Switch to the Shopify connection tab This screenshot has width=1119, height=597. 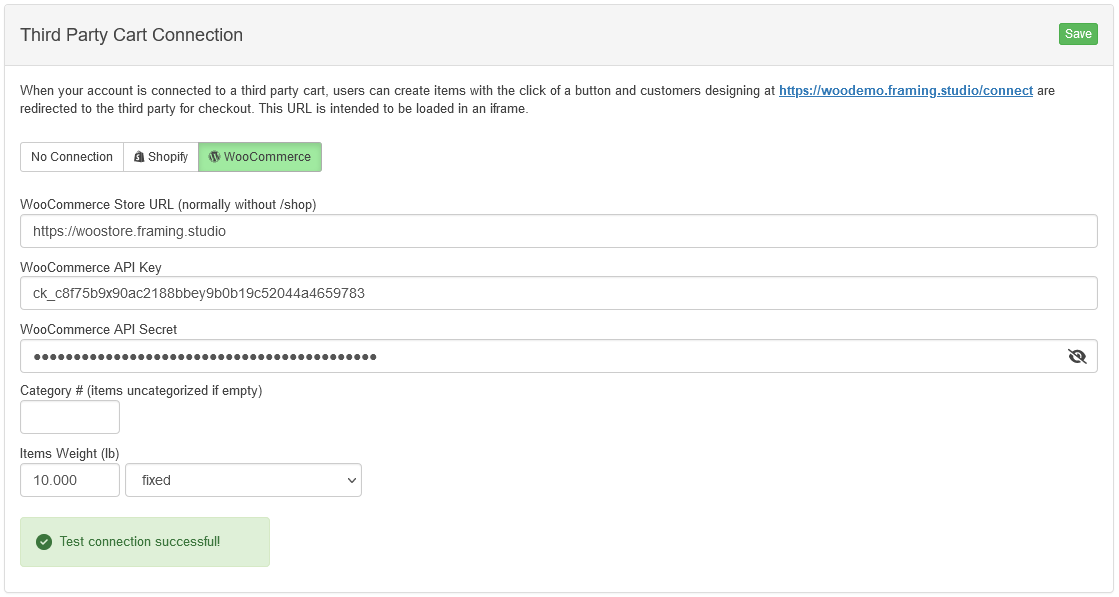(161, 157)
